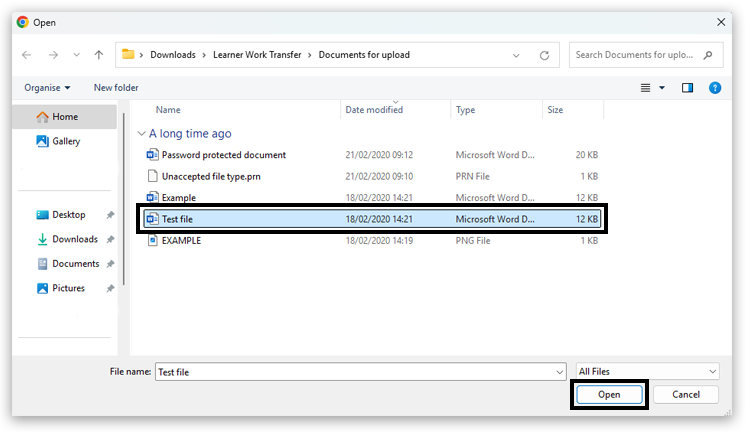Click the File name input field
750x434 pixels.
click(x=355, y=371)
